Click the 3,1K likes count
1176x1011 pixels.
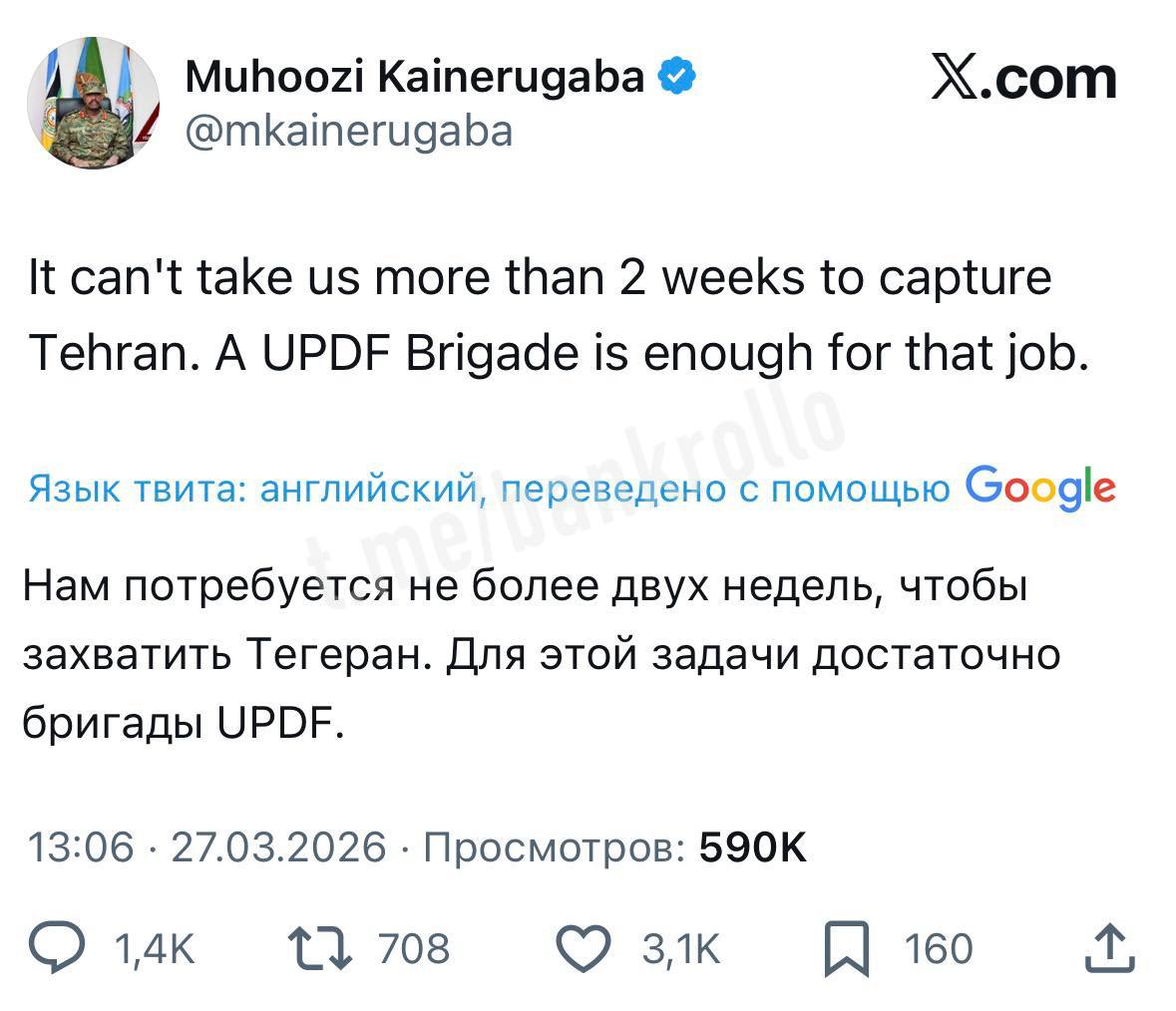pos(680,948)
